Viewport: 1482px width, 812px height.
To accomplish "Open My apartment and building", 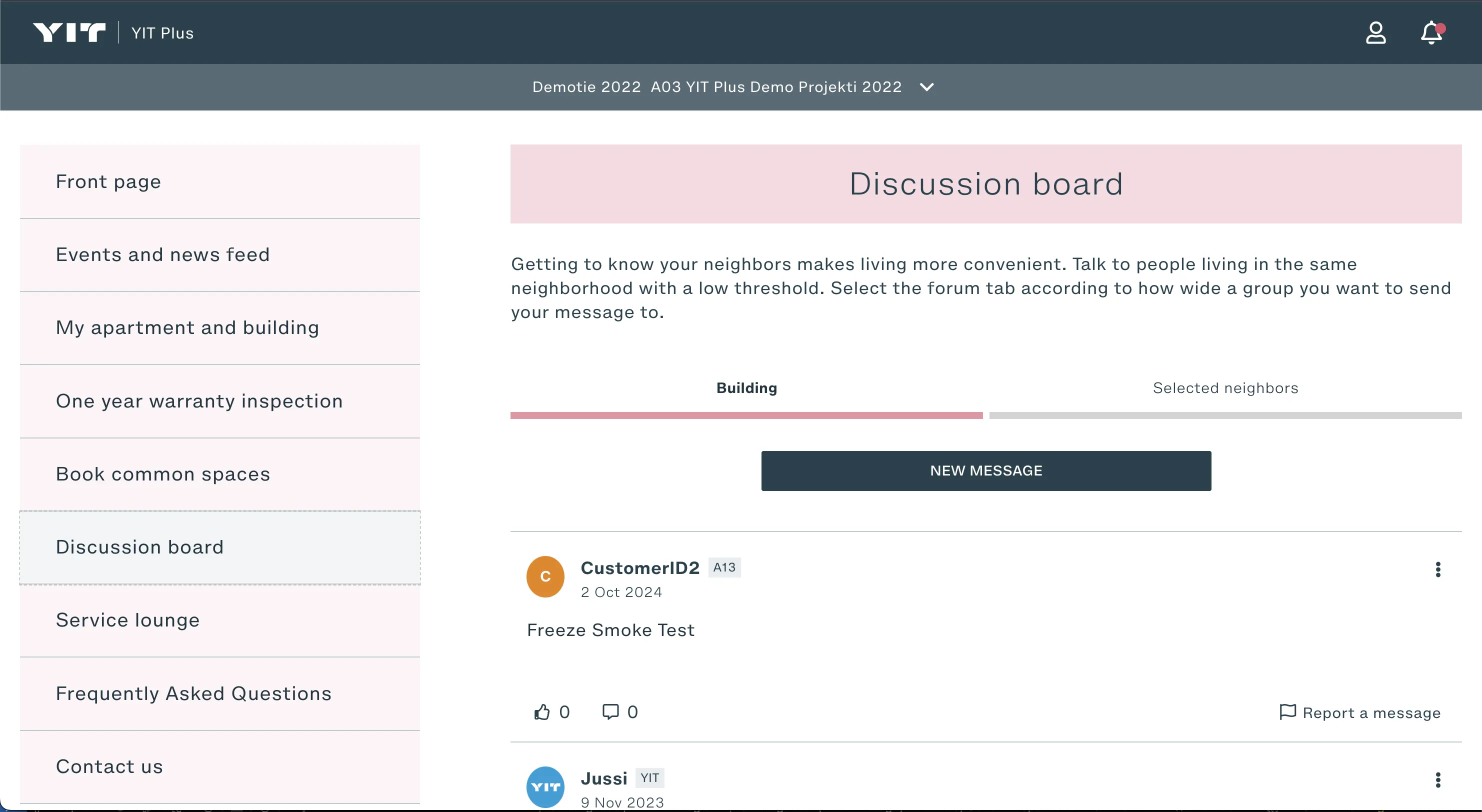I will 220,328.
